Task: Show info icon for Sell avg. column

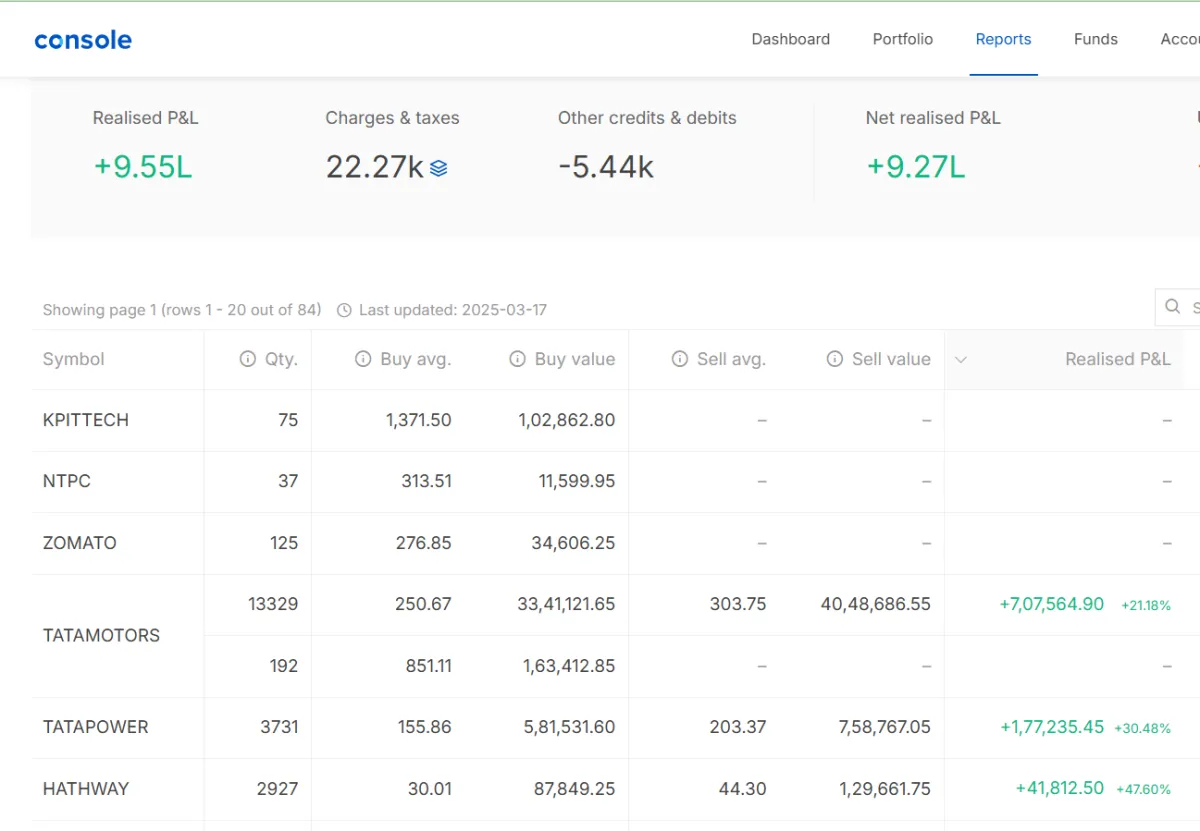Action: pos(680,359)
